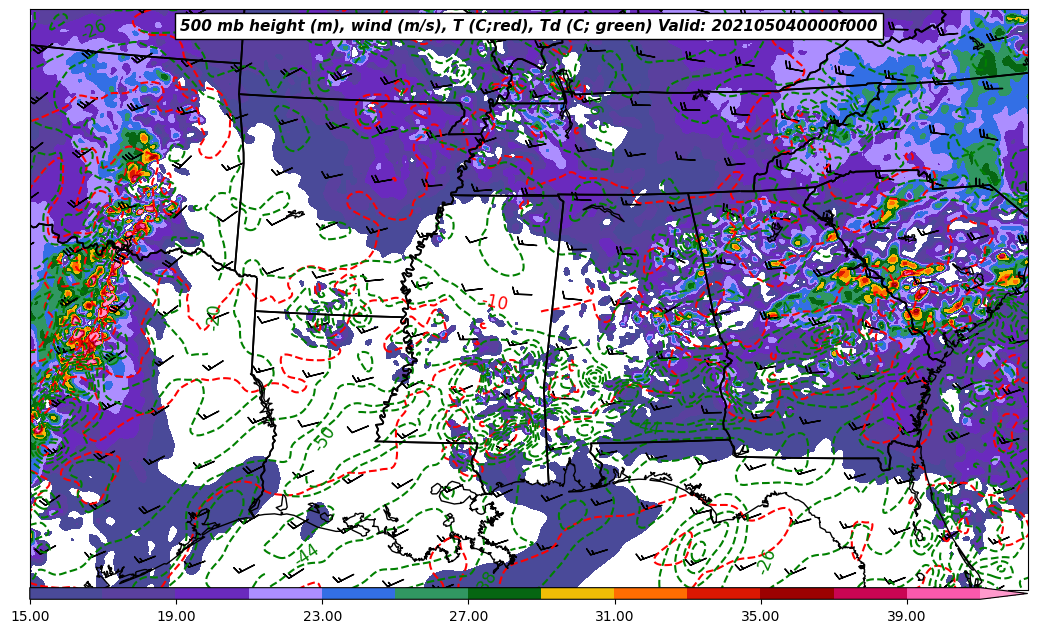
Task: Click the blue colorbar segment
Action: 358,593
